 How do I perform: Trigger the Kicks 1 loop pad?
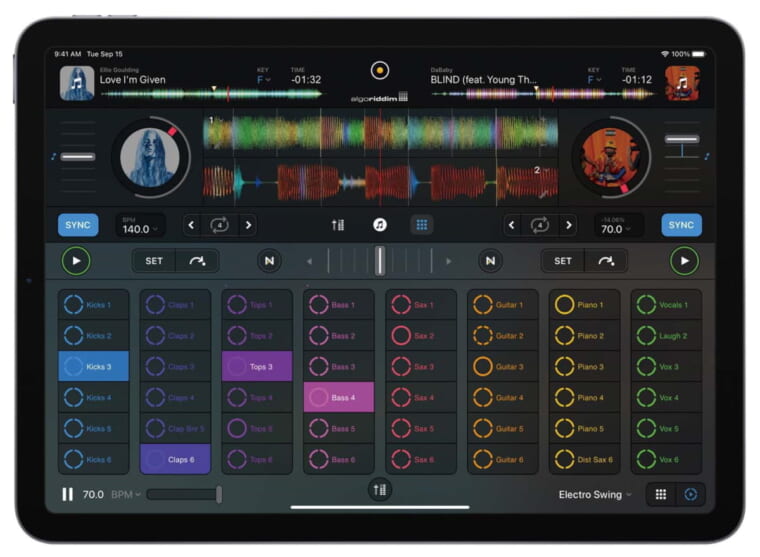point(94,305)
